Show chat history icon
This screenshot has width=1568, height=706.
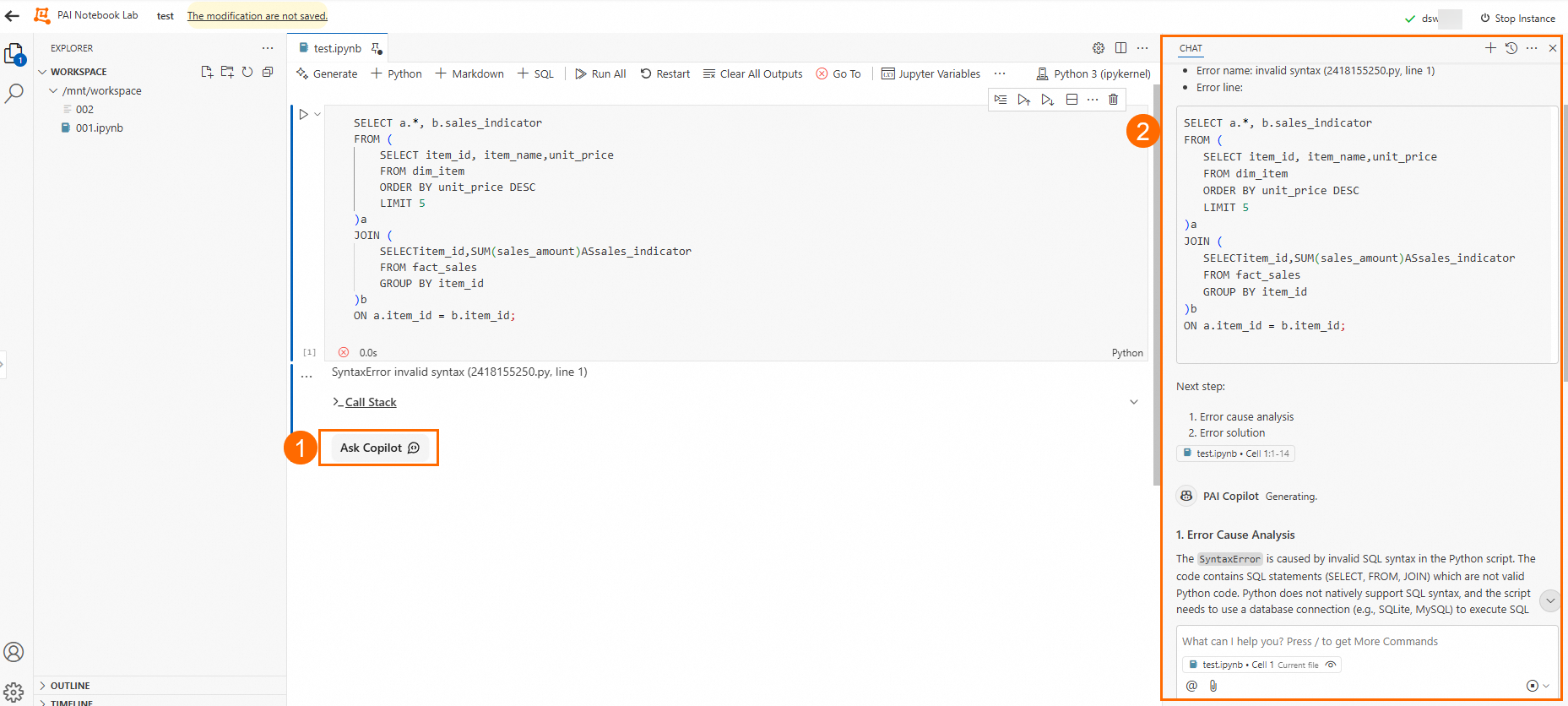(x=1511, y=48)
